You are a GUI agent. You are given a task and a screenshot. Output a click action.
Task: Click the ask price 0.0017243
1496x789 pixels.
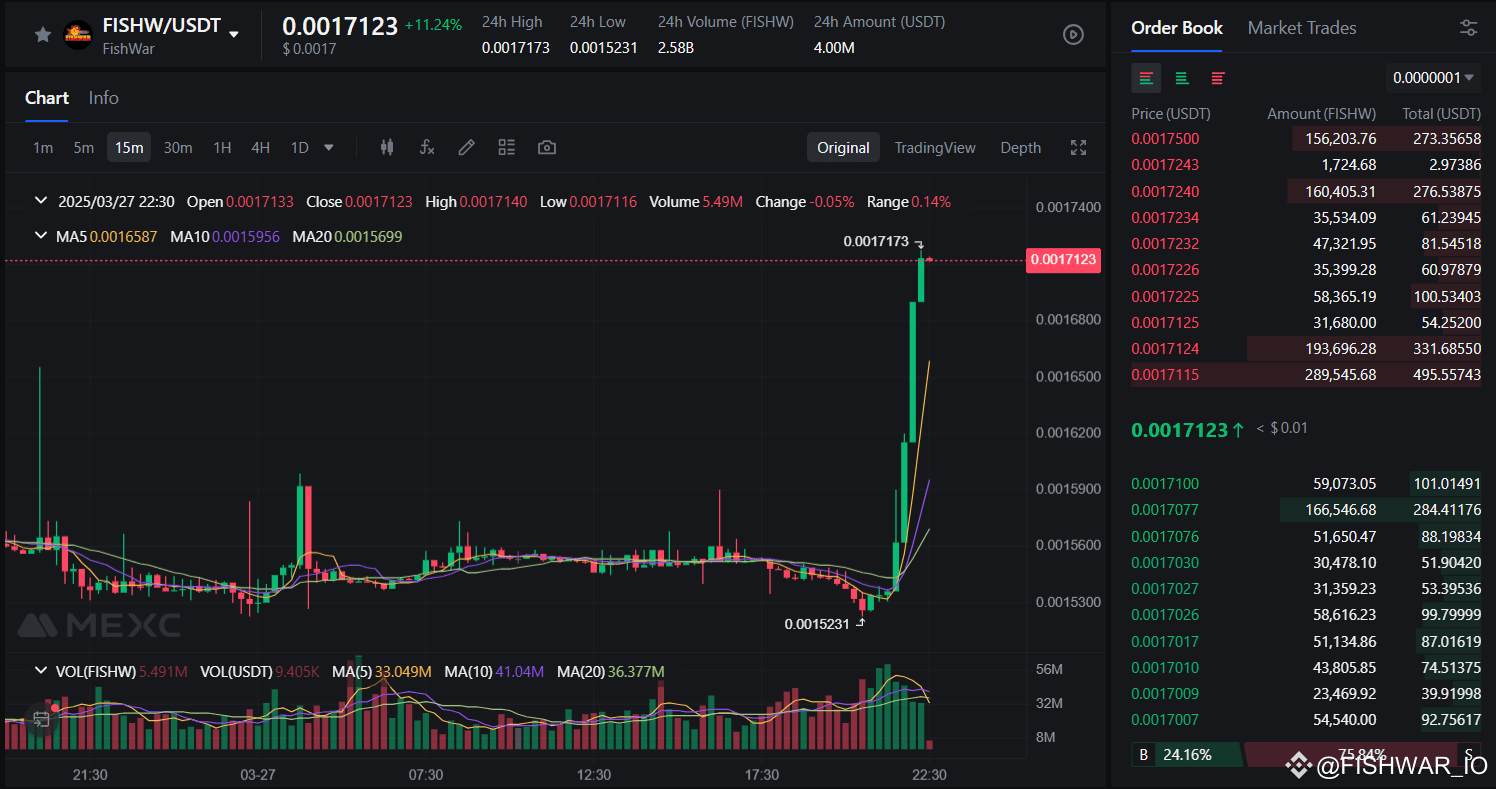click(1165, 165)
